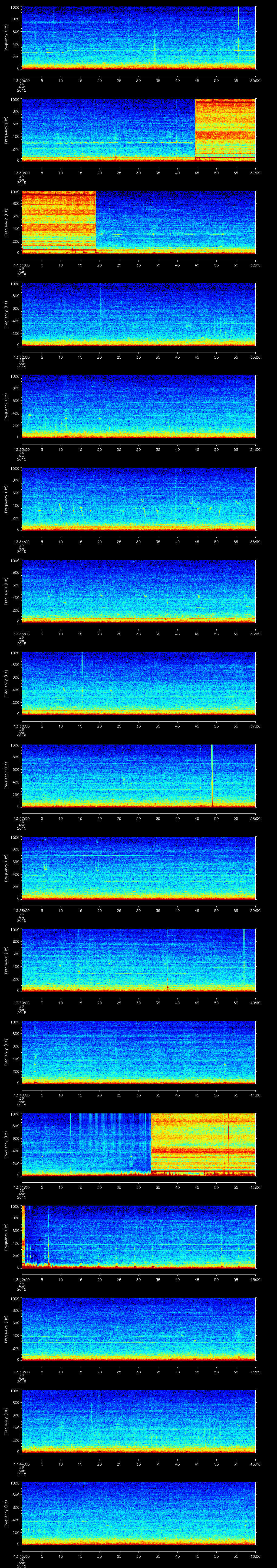Open the 13:35:00 spectrogram panel
Screen dimensions: 277x1568
click(x=139, y=591)
